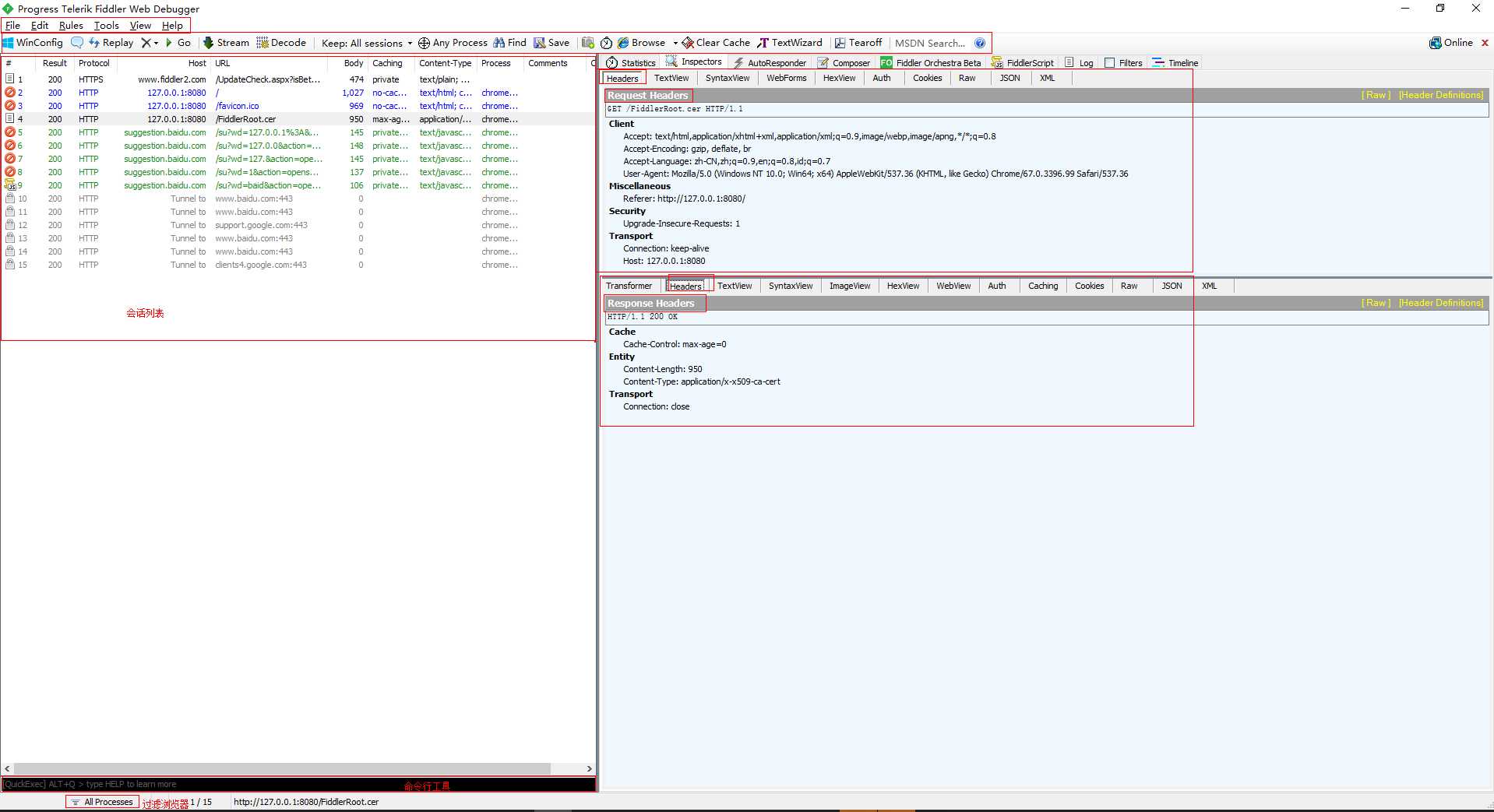
Task: Click the WinConfig toolbar icon
Action: (8, 43)
